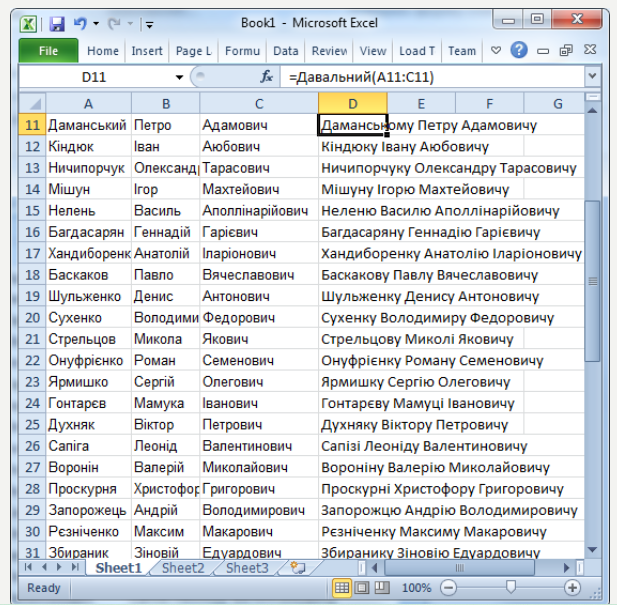This screenshot has width=617, height=605.
Task: Open the Name Box dropdown arrow
Action: [x=180, y=77]
